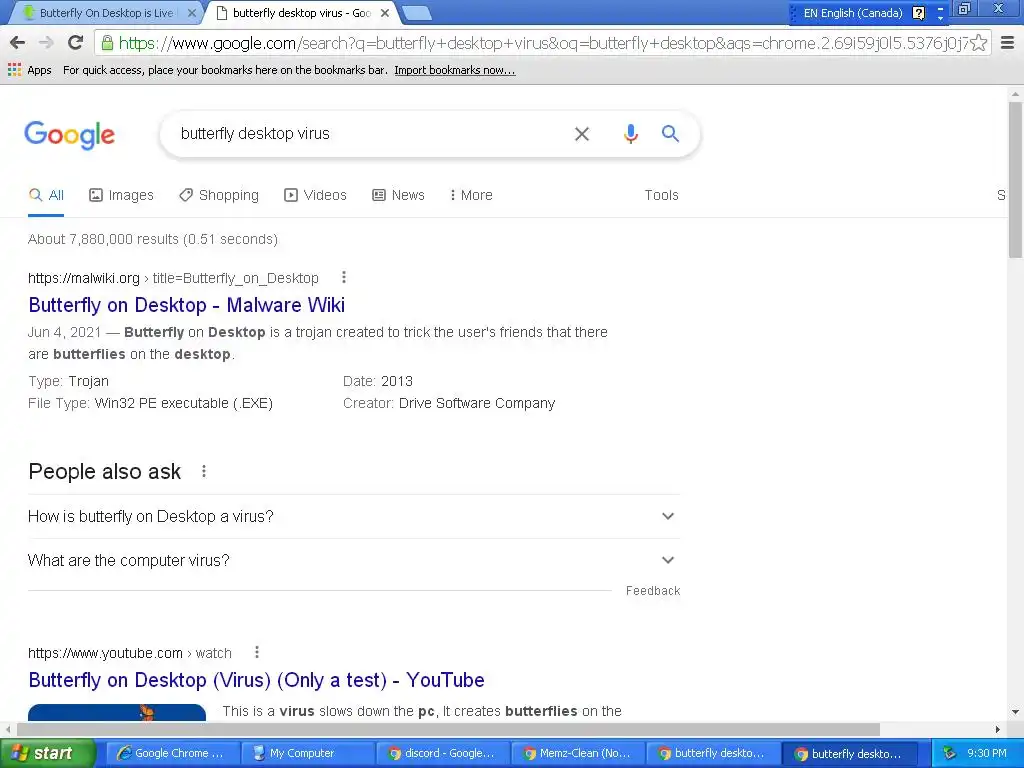Click the address bar URL
This screenshot has height=768, width=1024.
tap(542, 43)
